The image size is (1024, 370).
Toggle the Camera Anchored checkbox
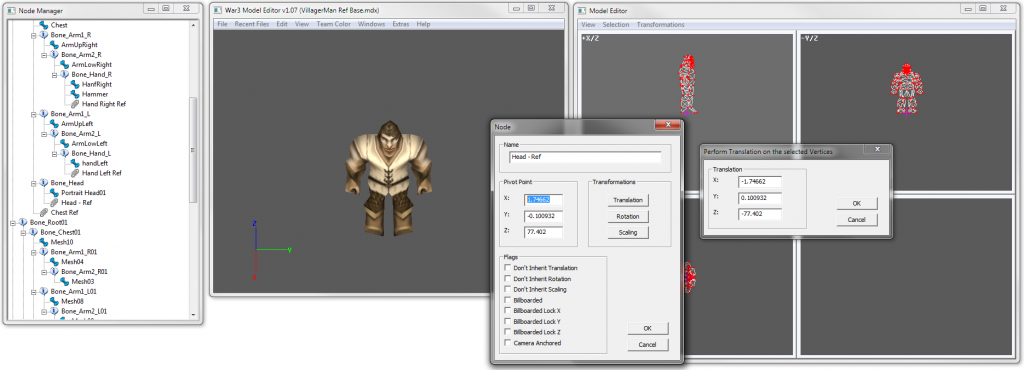[507, 343]
